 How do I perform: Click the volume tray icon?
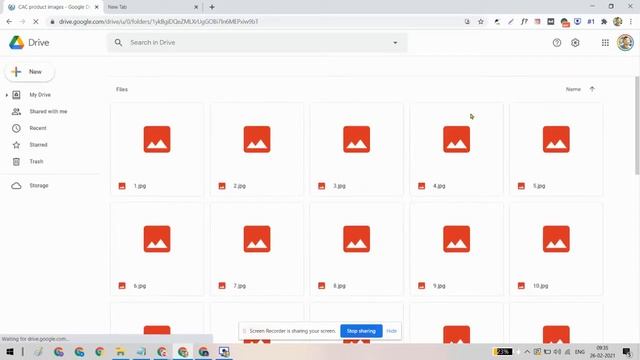(x=557, y=352)
